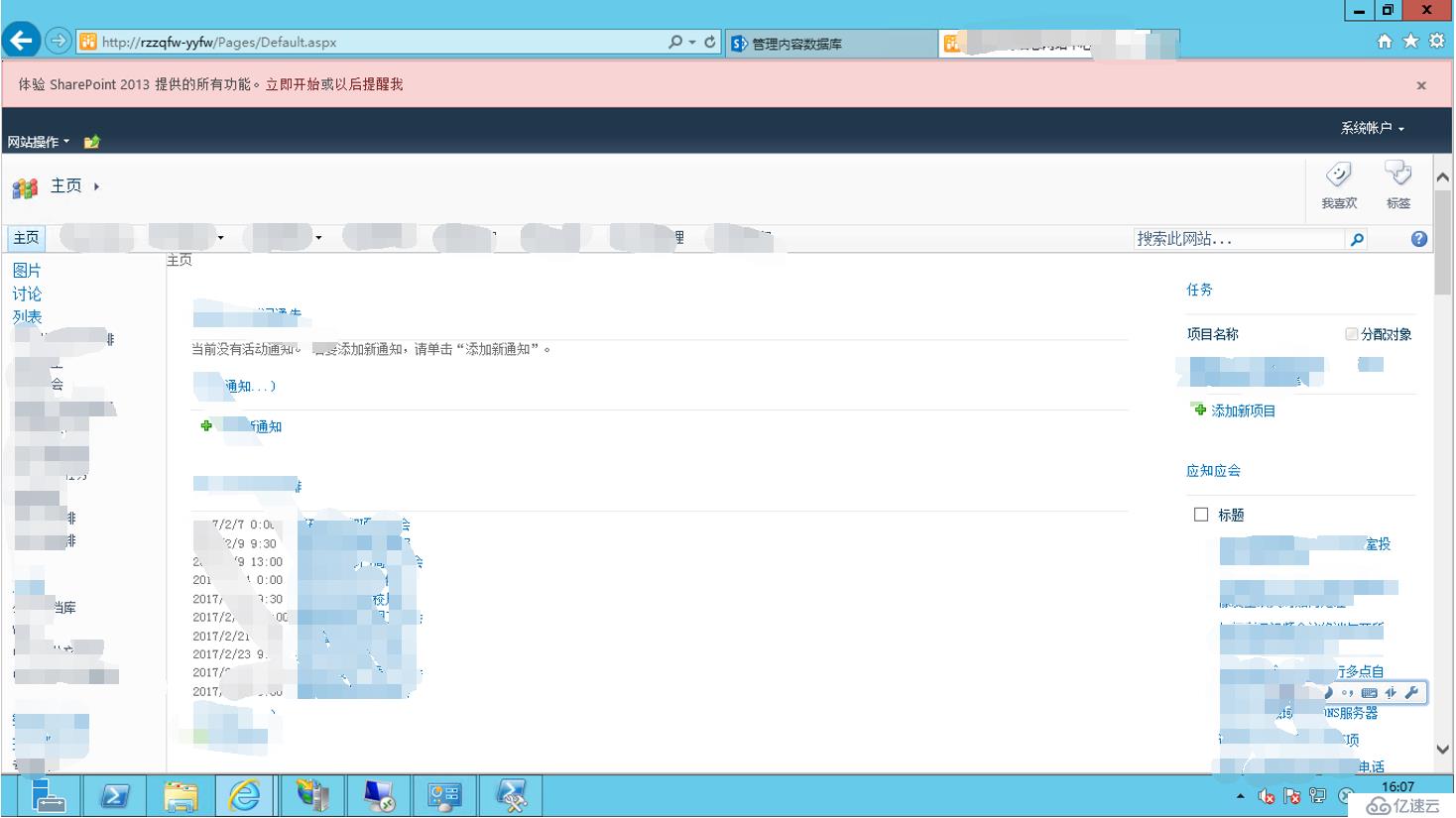Click the vertical scrollbar thumb
The height and width of the screenshot is (818, 1456).
(1443, 242)
